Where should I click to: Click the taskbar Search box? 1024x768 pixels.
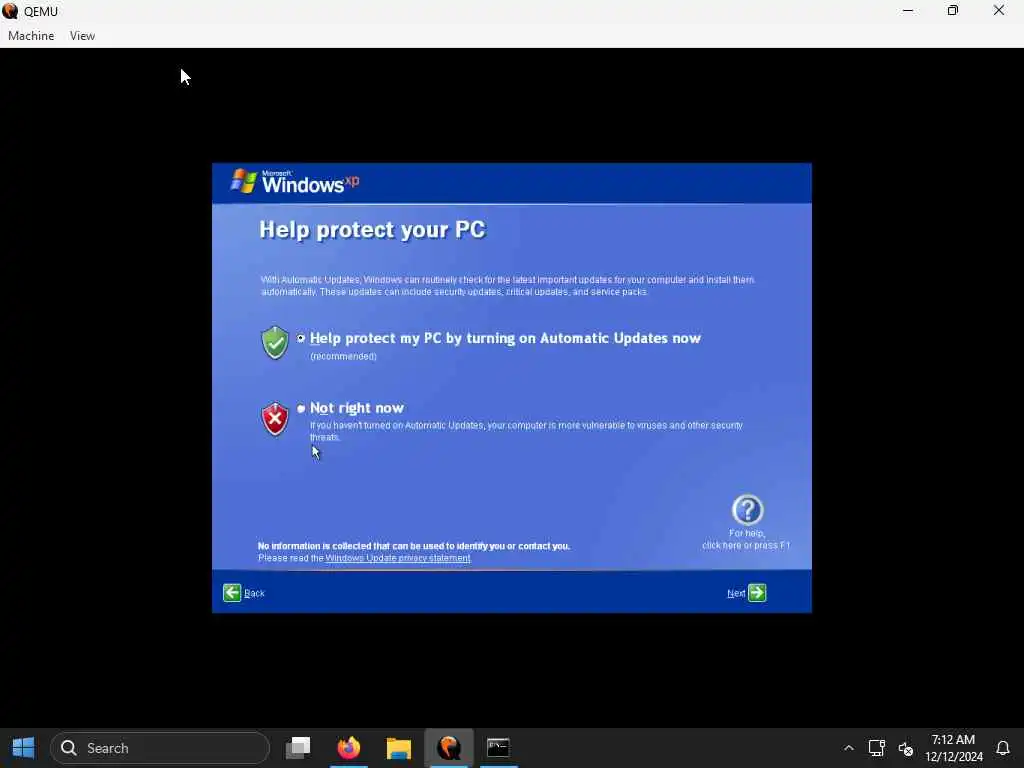[160, 748]
